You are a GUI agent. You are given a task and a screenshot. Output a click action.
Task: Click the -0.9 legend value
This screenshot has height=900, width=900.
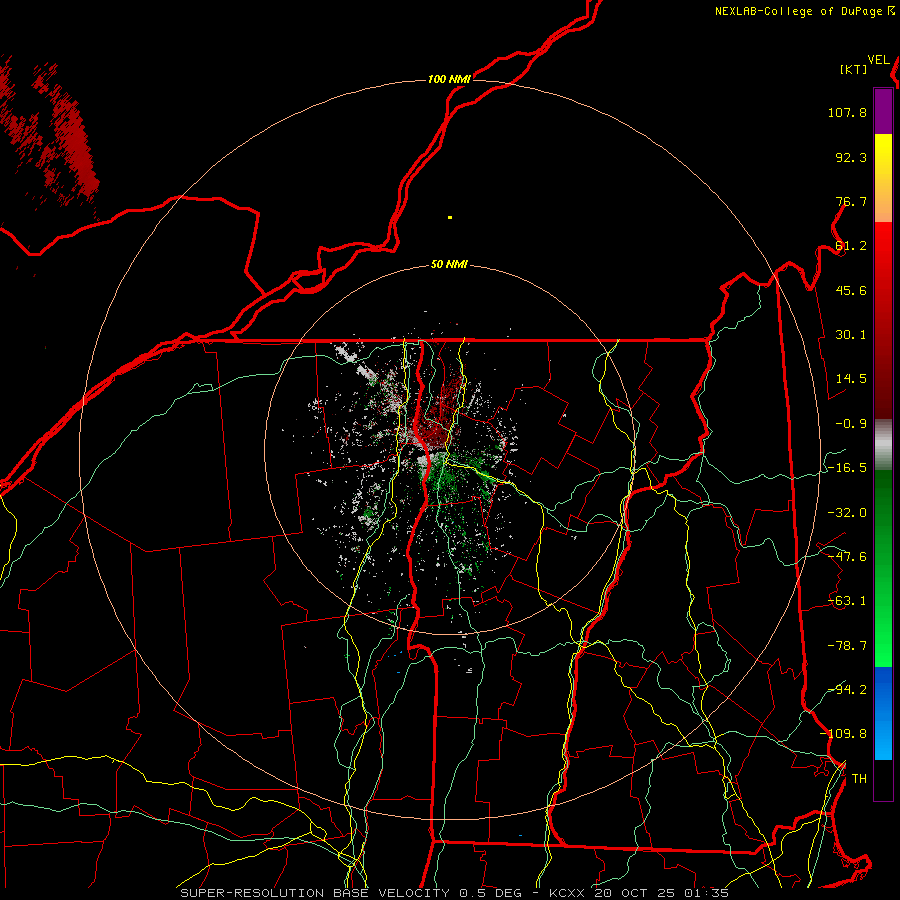pos(851,424)
